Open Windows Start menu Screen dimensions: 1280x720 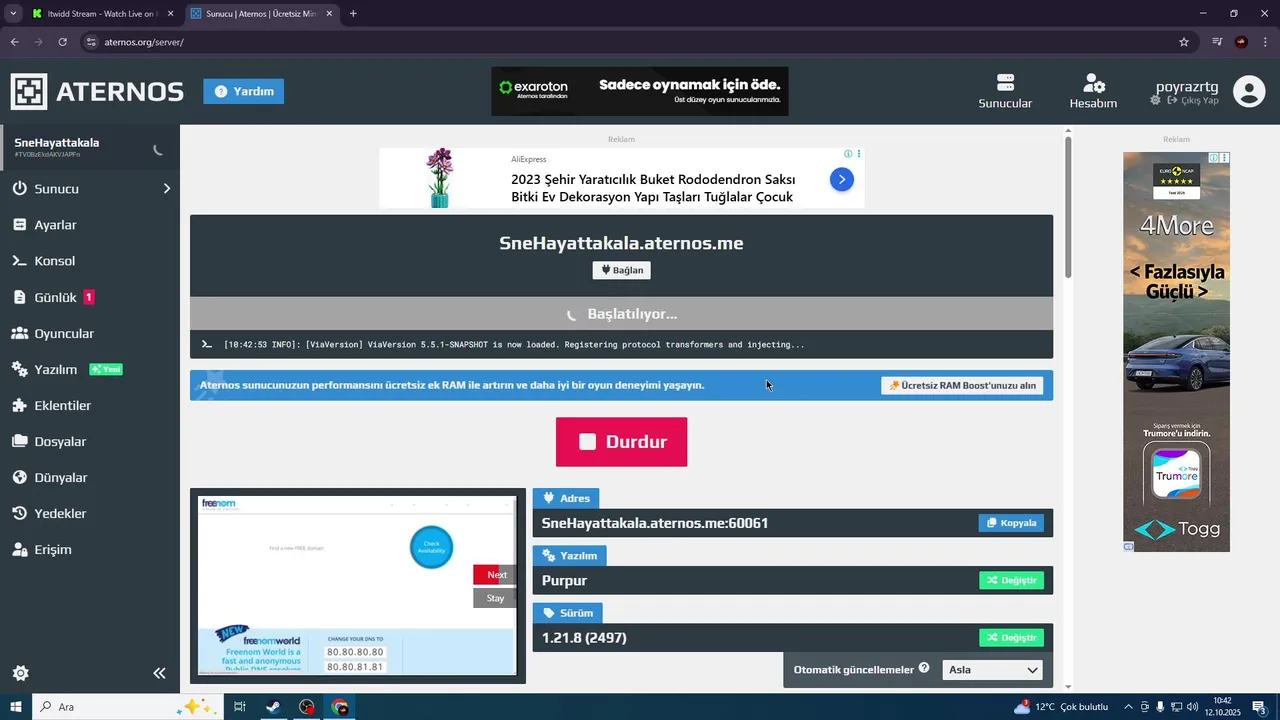(x=16, y=707)
